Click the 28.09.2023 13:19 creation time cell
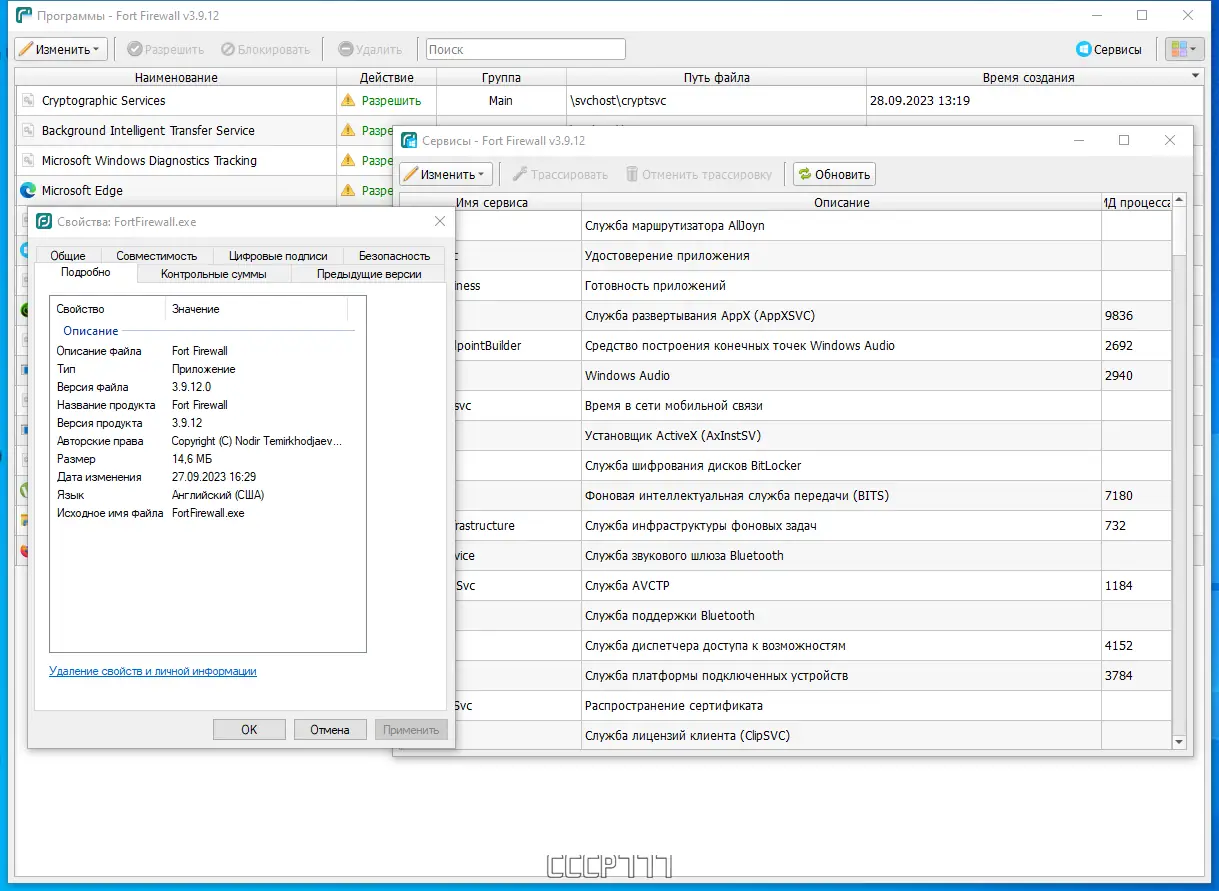1219x891 pixels. pyautogui.click(x=1035, y=101)
